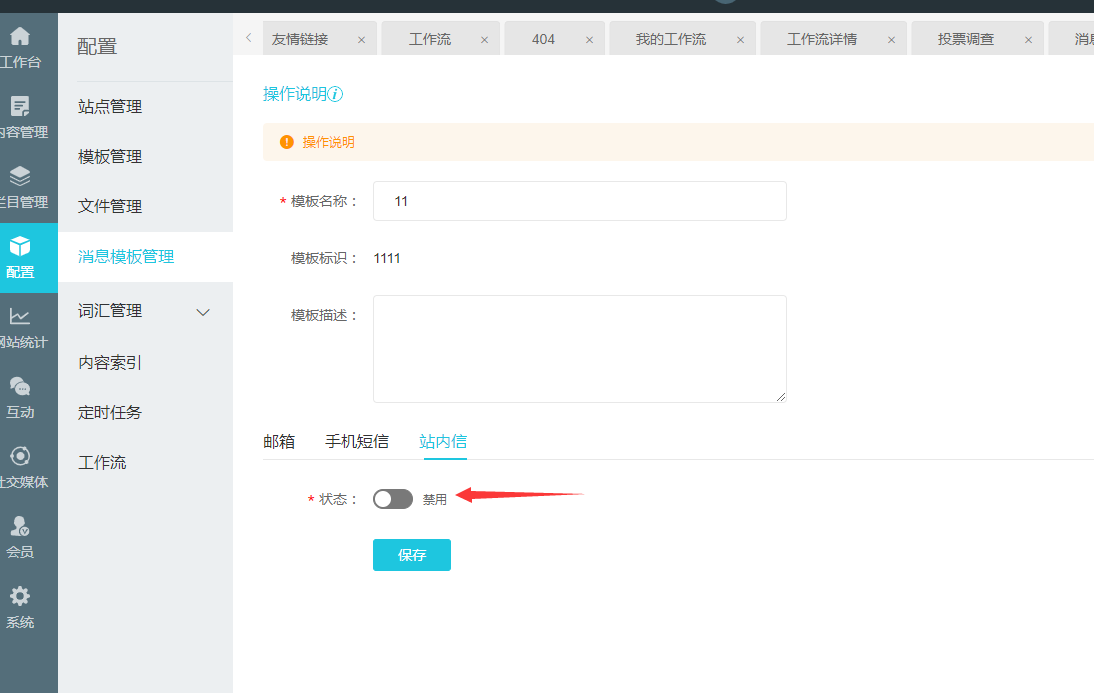1094x693 pixels.
Task: Select the 邮箱 channel tab
Action: pyautogui.click(x=279, y=441)
